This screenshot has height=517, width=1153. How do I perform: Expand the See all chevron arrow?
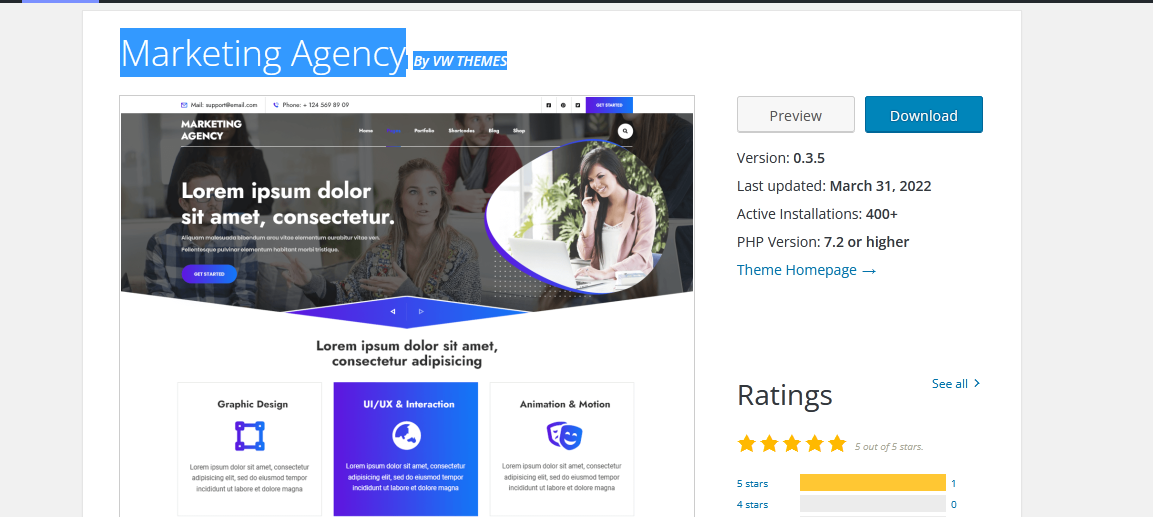(x=977, y=383)
